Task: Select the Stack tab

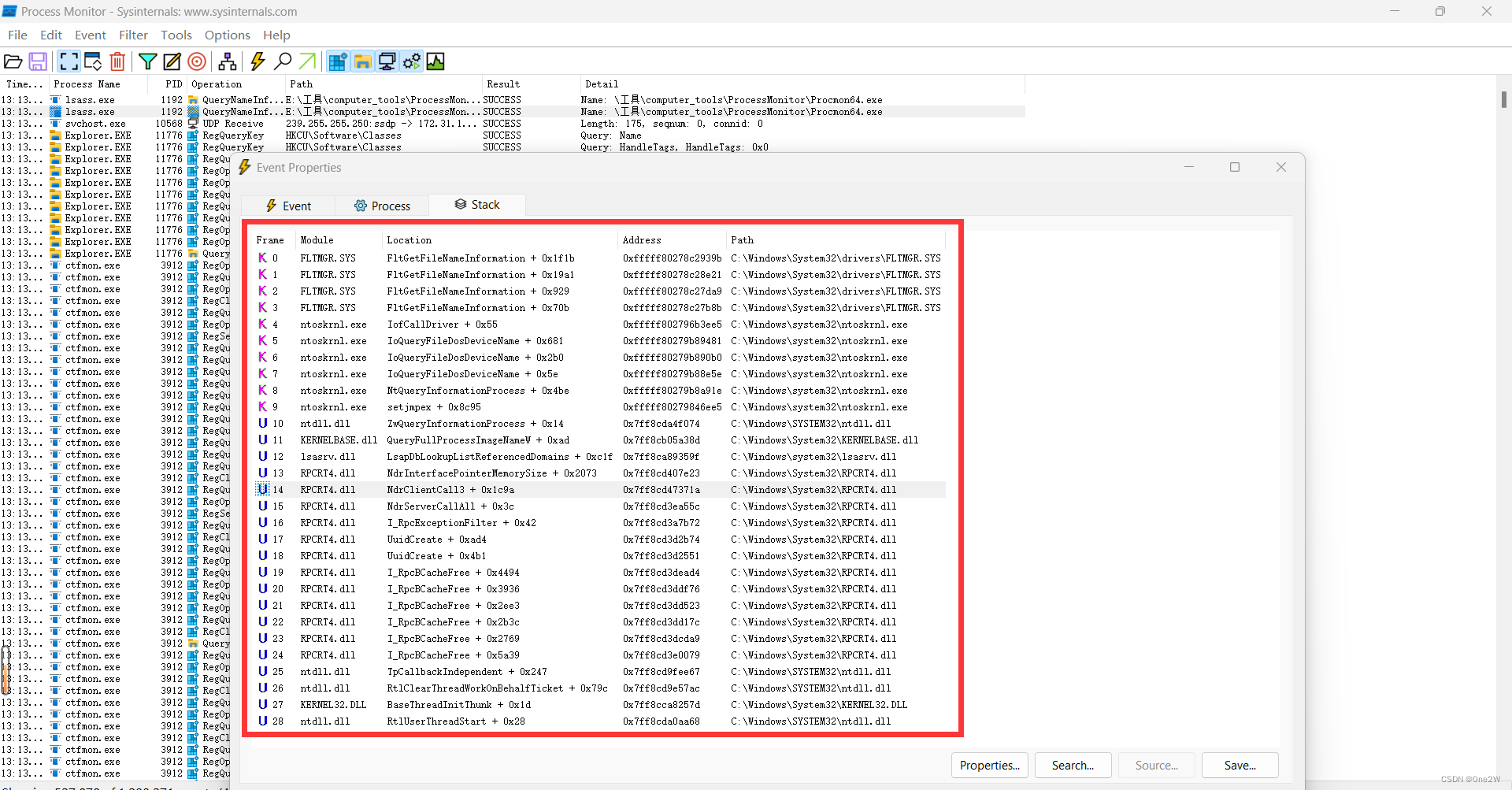Action: [x=477, y=205]
